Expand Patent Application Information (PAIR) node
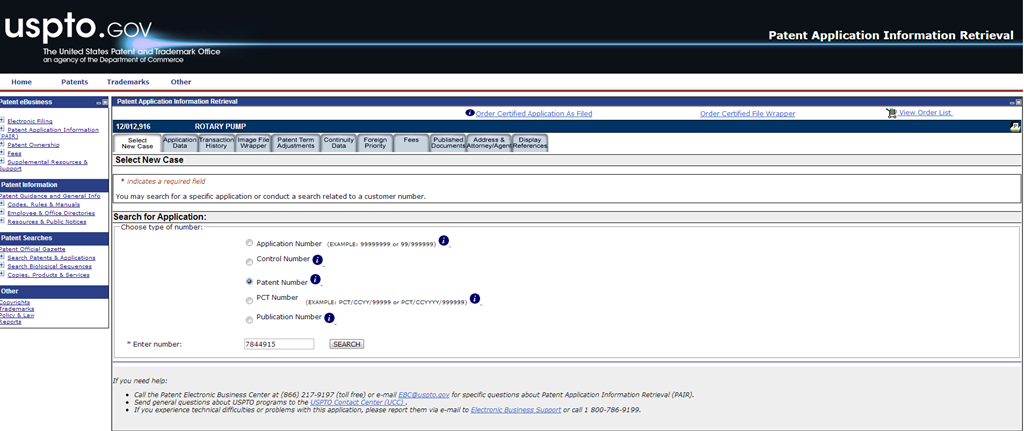This screenshot has height=431, width=1024. (3, 129)
